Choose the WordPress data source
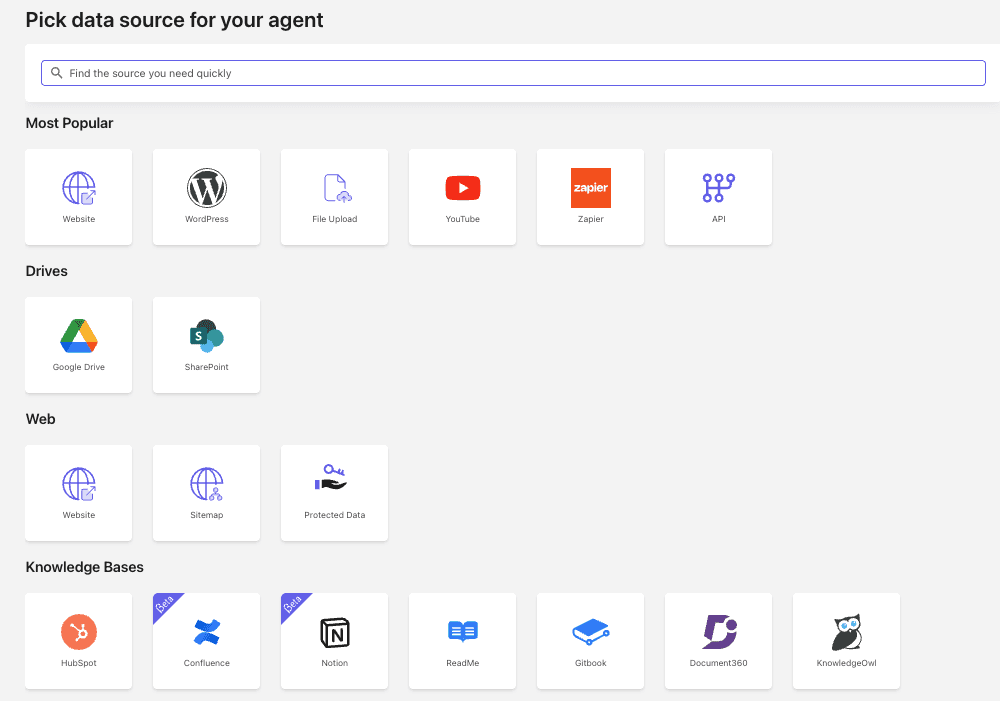 207,197
